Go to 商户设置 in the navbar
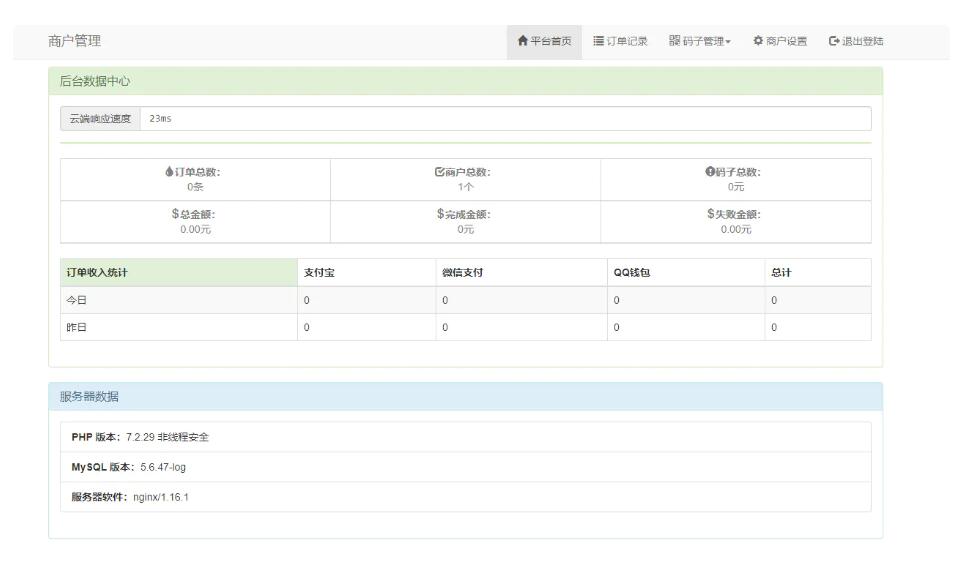971x570 pixels. pos(786,41)
